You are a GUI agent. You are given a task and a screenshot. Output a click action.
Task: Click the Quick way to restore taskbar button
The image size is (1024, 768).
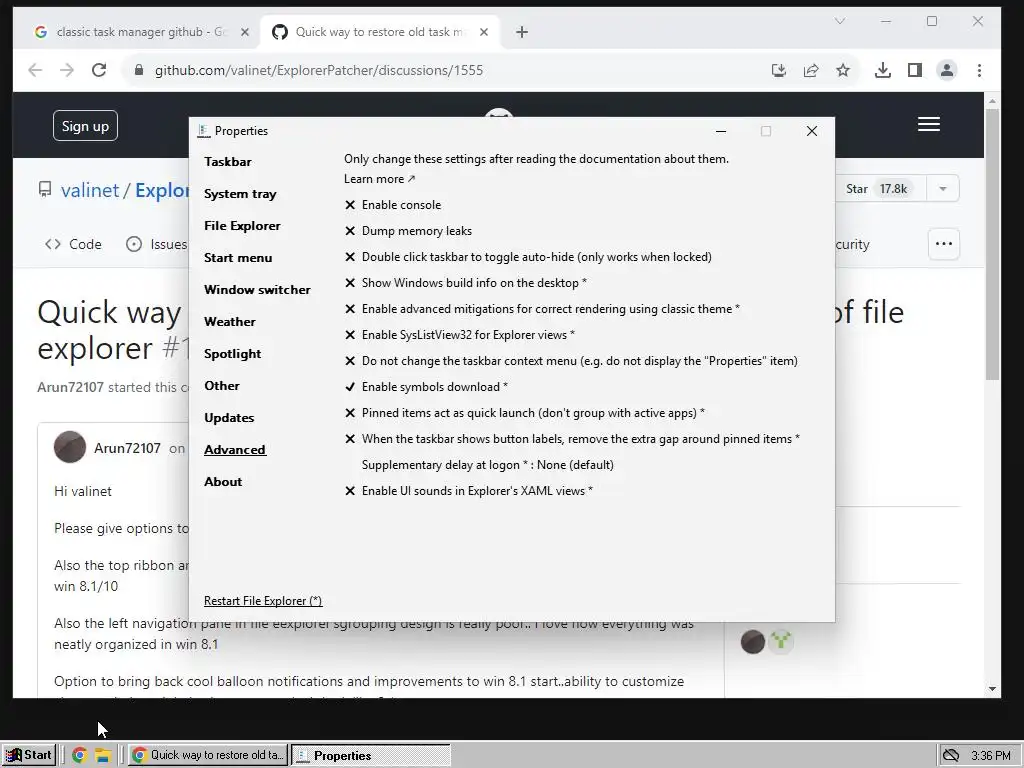click(x=208, y=756)
